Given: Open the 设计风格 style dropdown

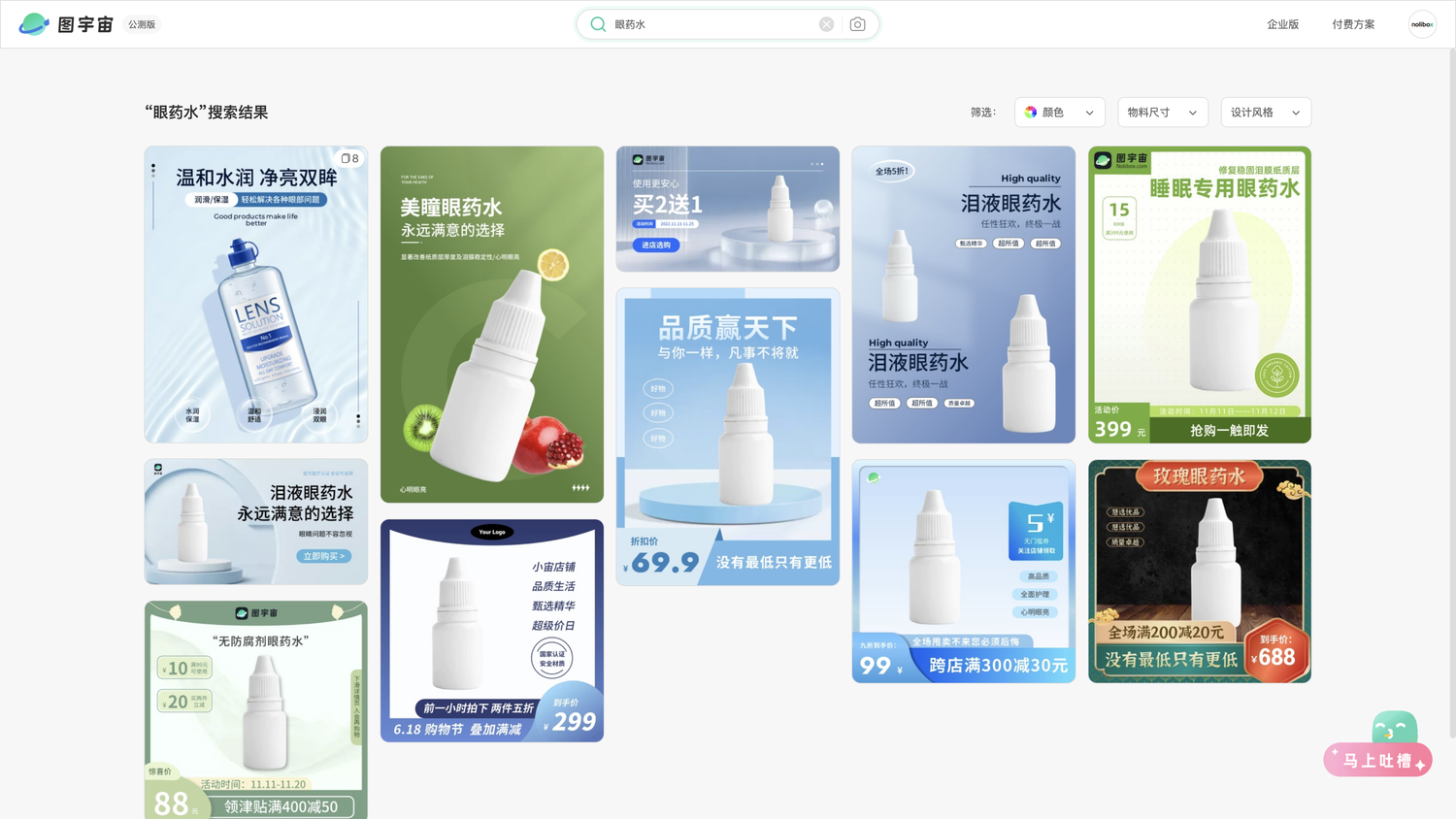Looking at the screenshot, I should coord(1266,113).
